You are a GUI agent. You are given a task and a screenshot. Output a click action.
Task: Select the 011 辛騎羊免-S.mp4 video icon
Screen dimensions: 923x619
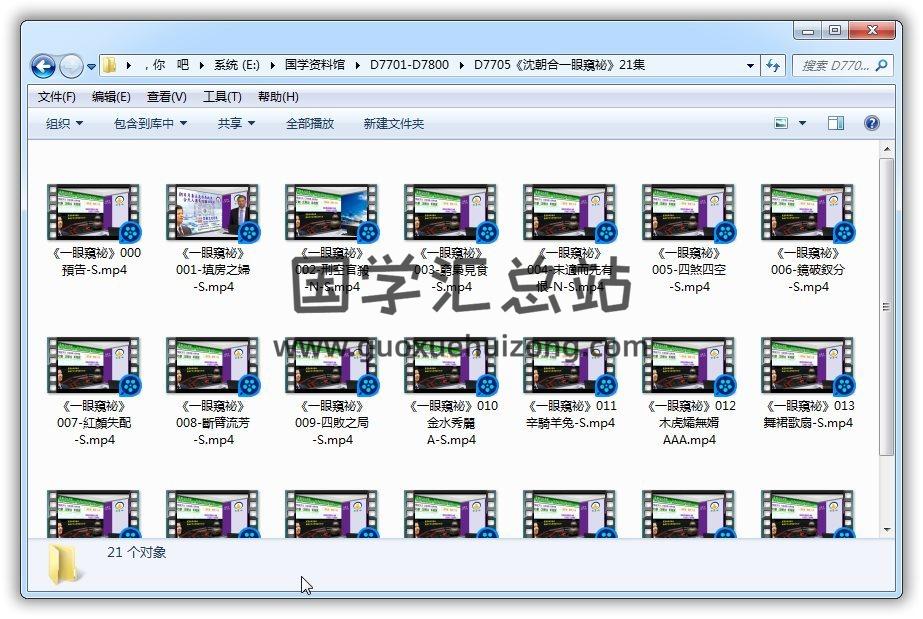pos(570,365)
